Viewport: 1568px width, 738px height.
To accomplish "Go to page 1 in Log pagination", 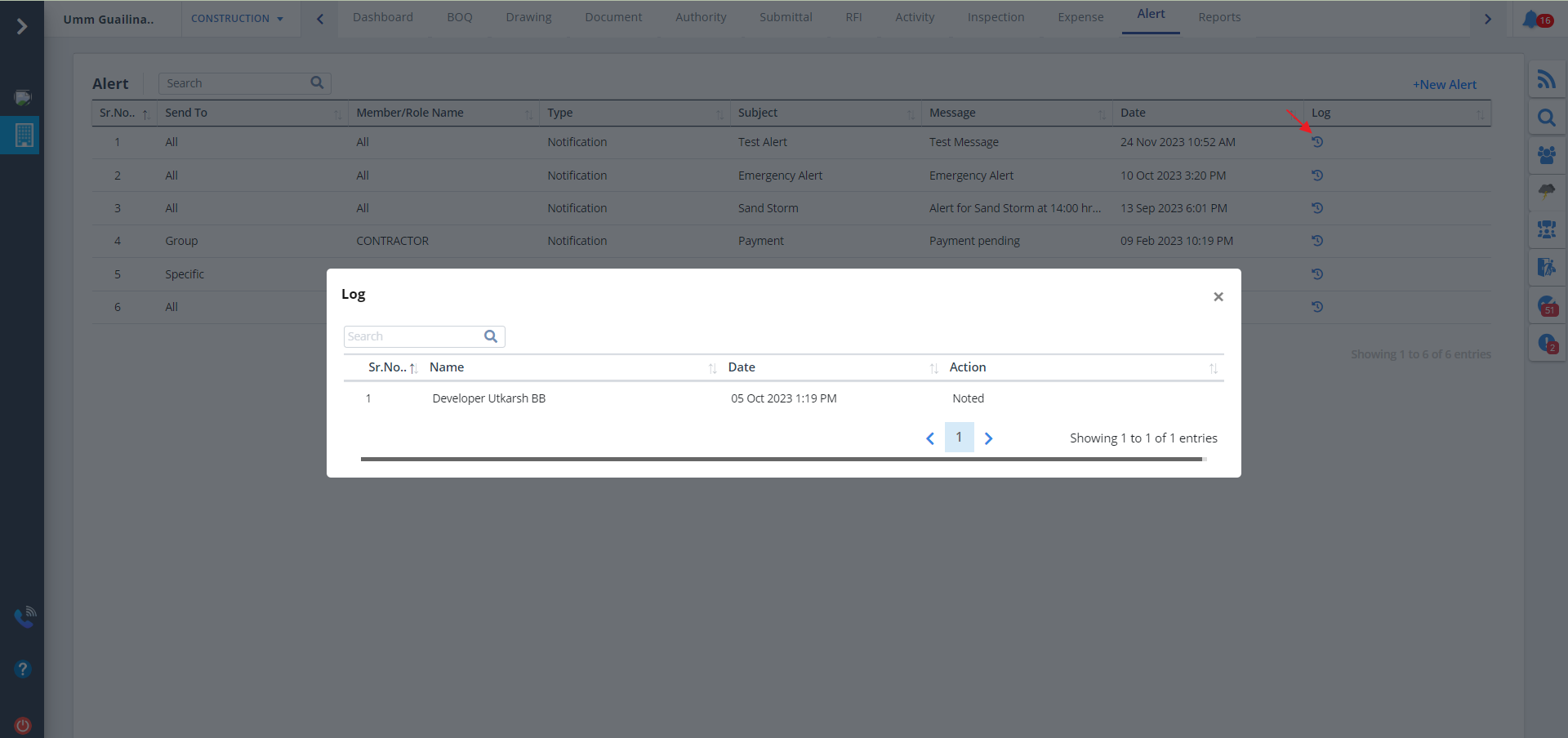I will (x=959, y=438).
